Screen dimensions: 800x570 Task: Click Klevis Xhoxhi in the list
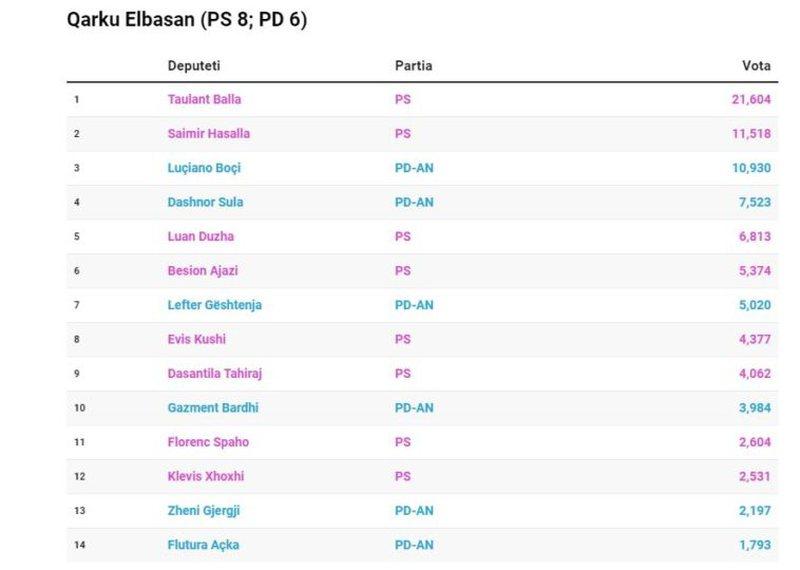[x=205, y=476]
